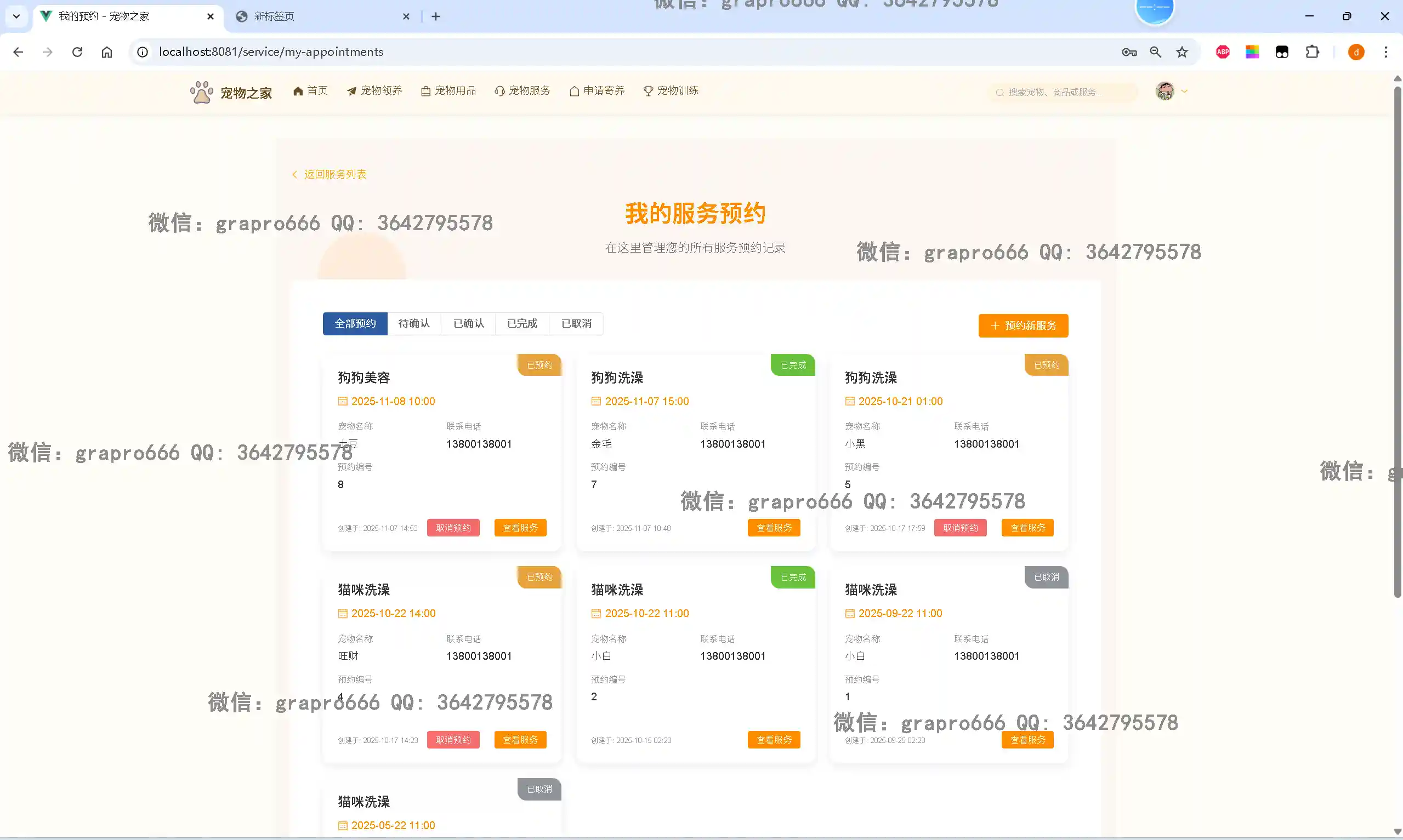This screenshot has width=1403, height=840.
Task: Click the calendar icon beside 2025-09-22 11:00
Action: [849, 614]
